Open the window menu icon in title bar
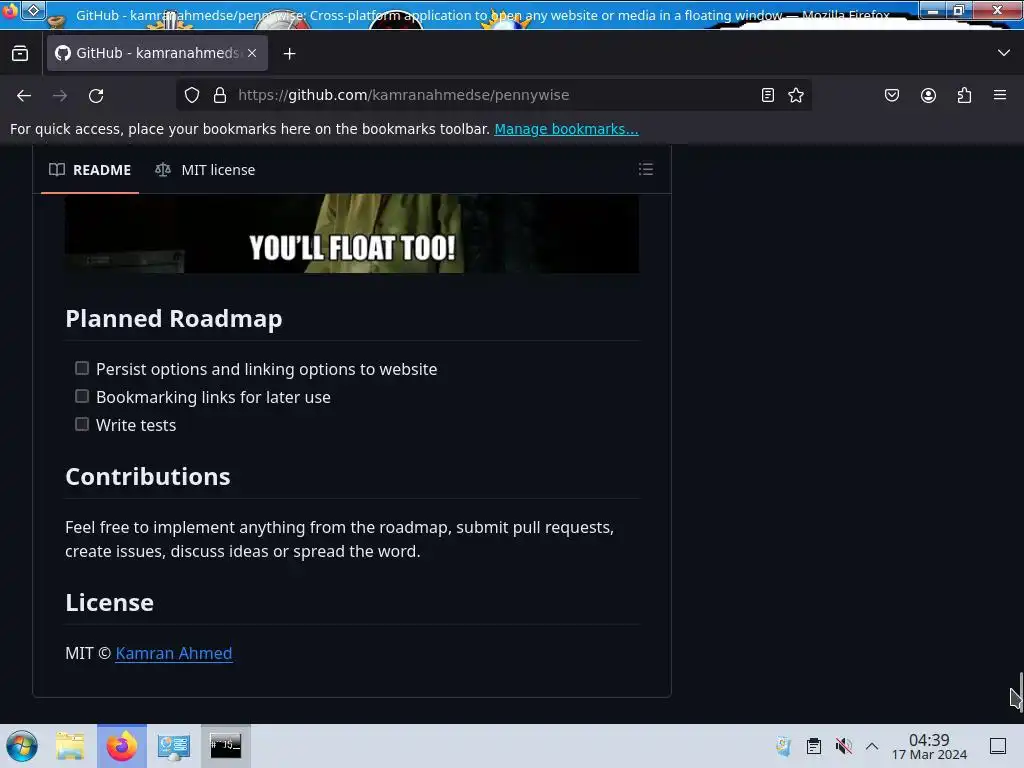This screenshot has height=768, width=1024. [10, 11]
